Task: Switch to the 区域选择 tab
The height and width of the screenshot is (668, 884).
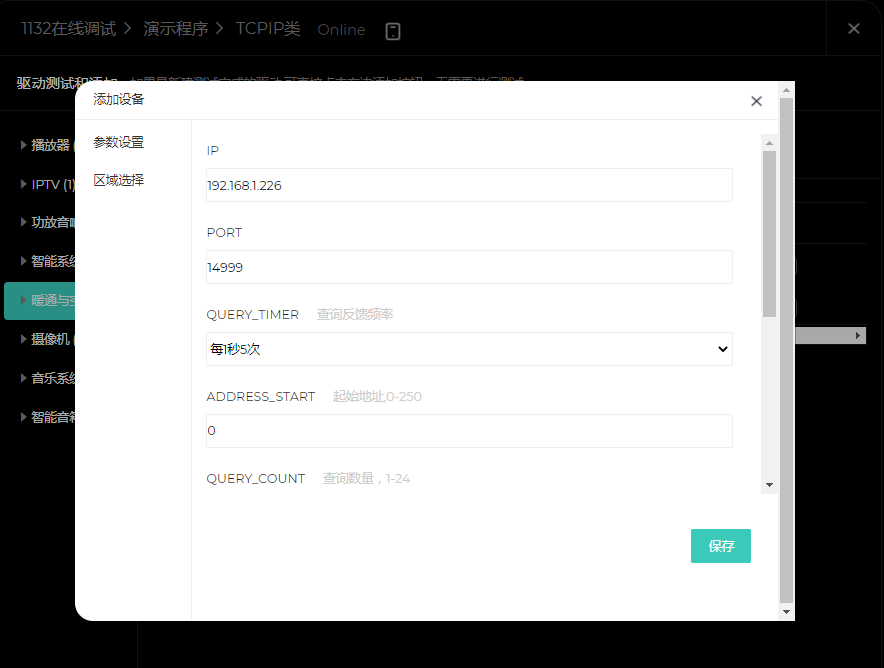Action: 118,180
